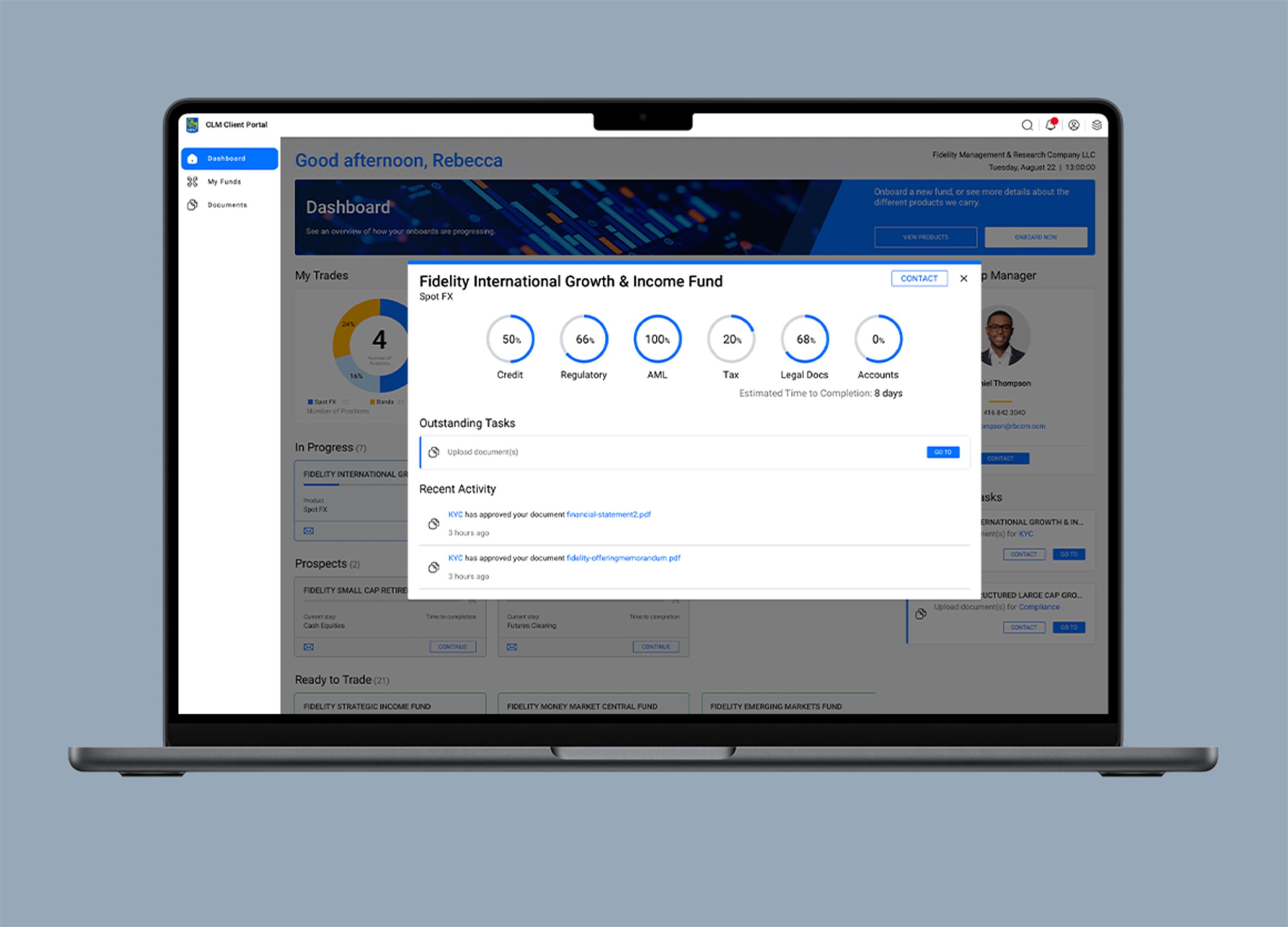Open the fidelity-offeringmemorandum.pdf link
The image size is (1288, 927).
pos(623,559)
